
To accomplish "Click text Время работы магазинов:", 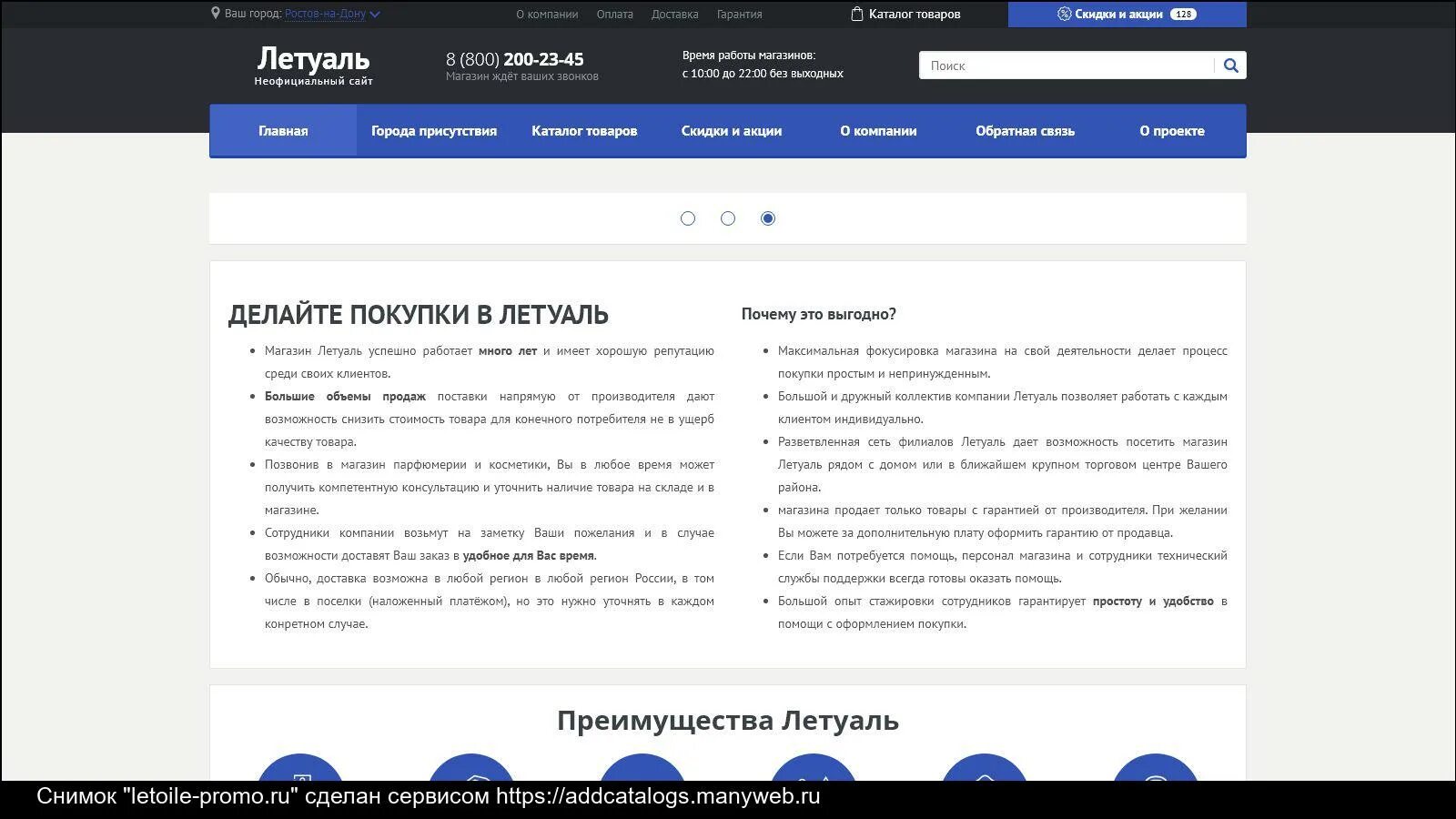I will (749, 56).
